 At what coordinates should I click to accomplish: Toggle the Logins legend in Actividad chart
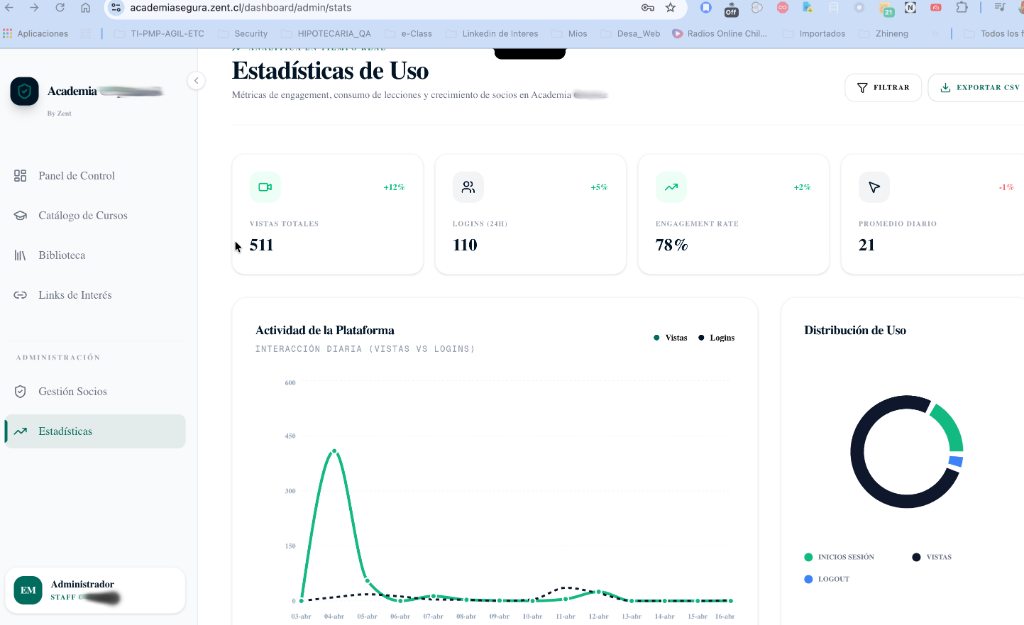click(x=717, y=338)
